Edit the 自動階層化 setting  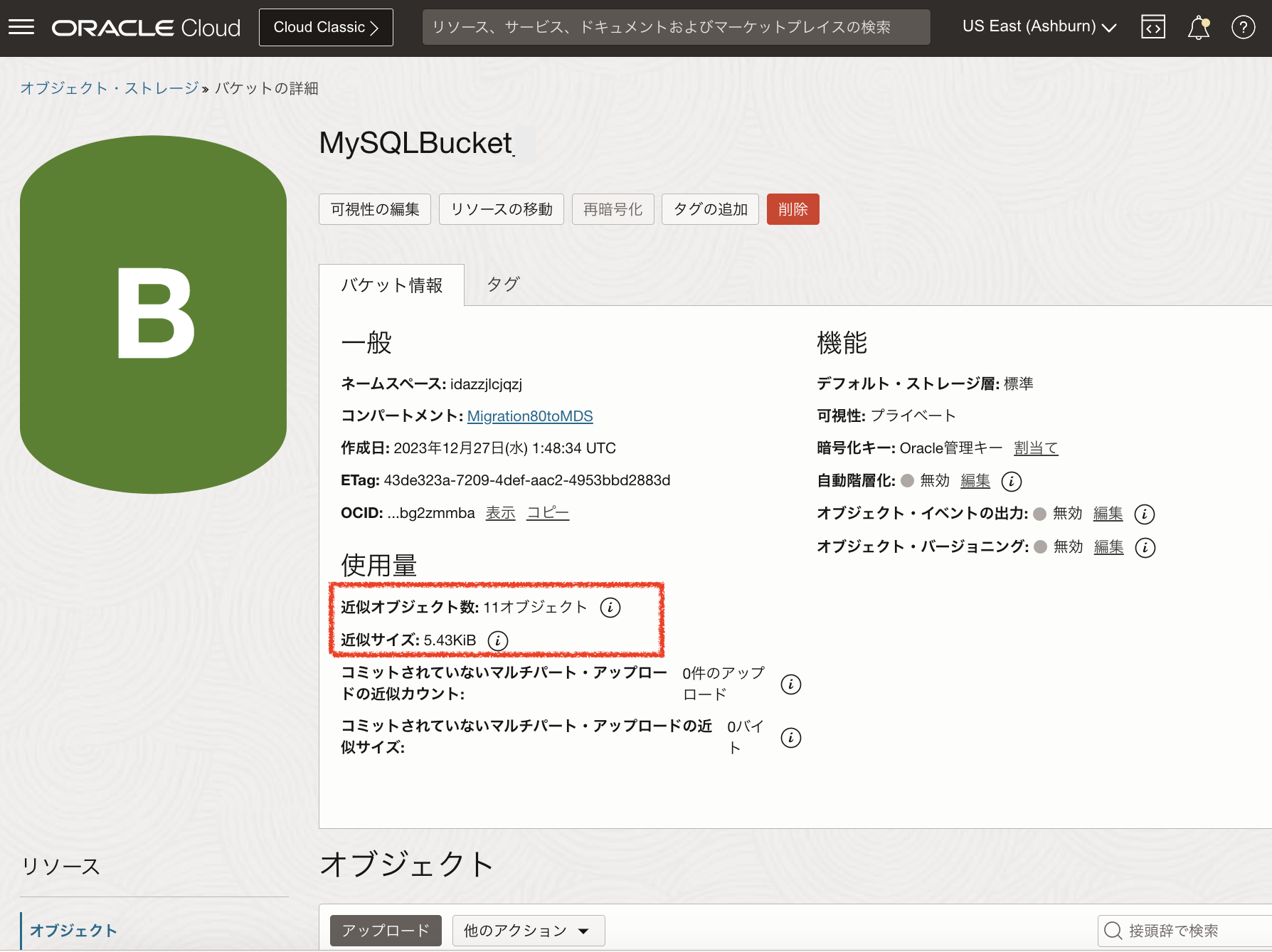point(975,481)
